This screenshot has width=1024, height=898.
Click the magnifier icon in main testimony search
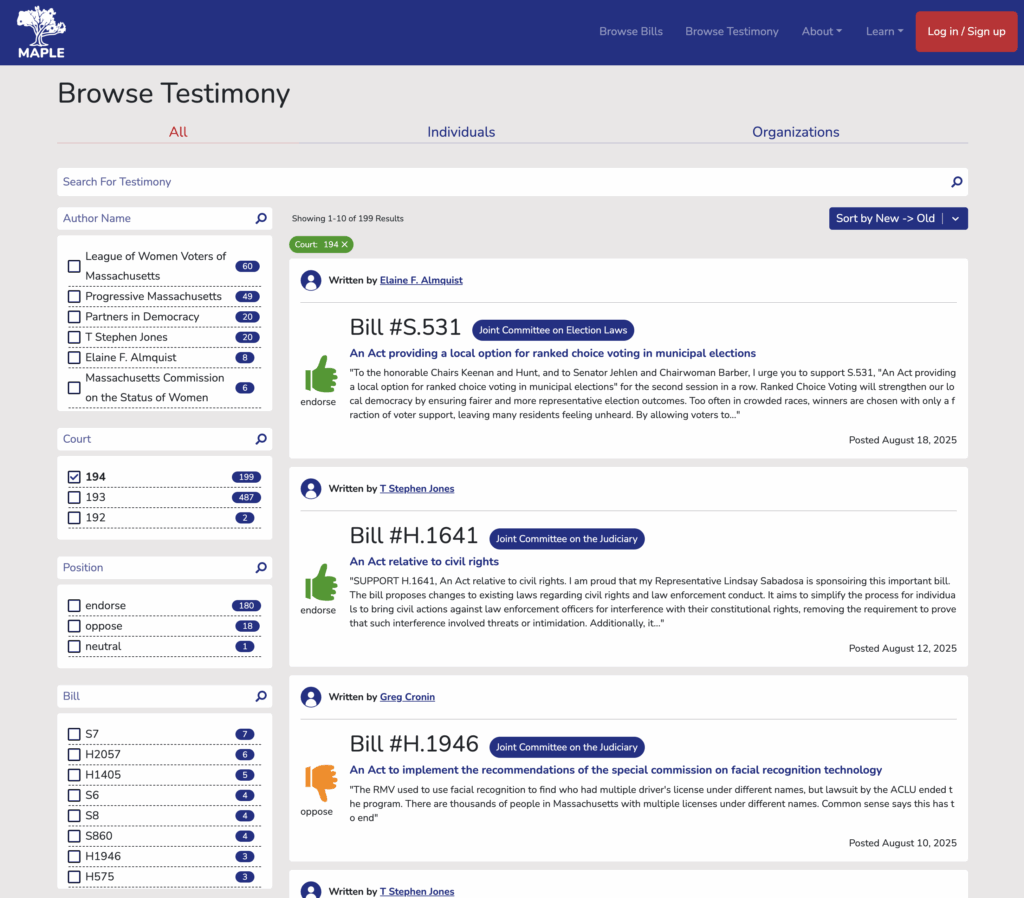(956, 182)
